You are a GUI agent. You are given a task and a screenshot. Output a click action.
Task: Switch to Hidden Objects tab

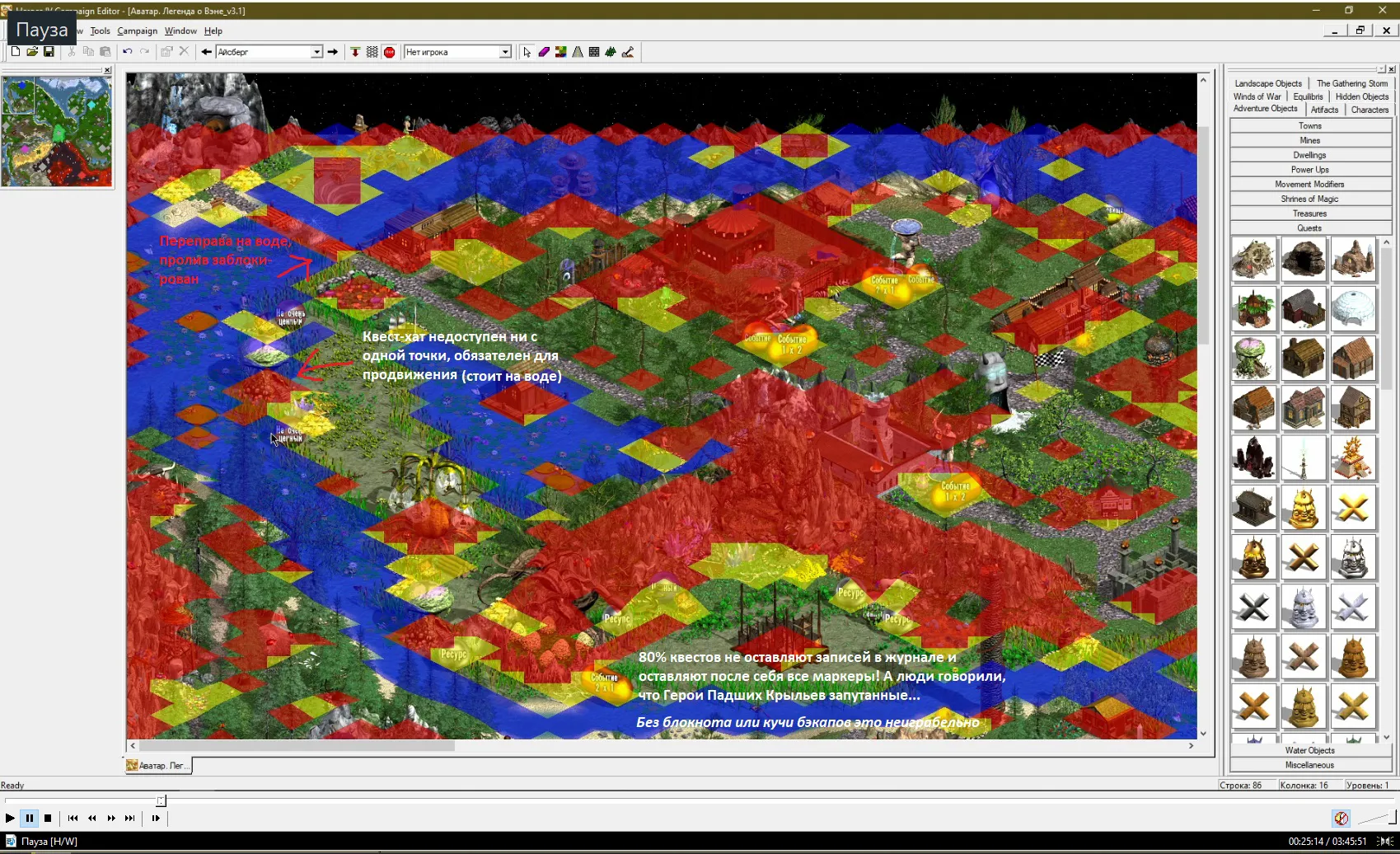(1362, 96)
